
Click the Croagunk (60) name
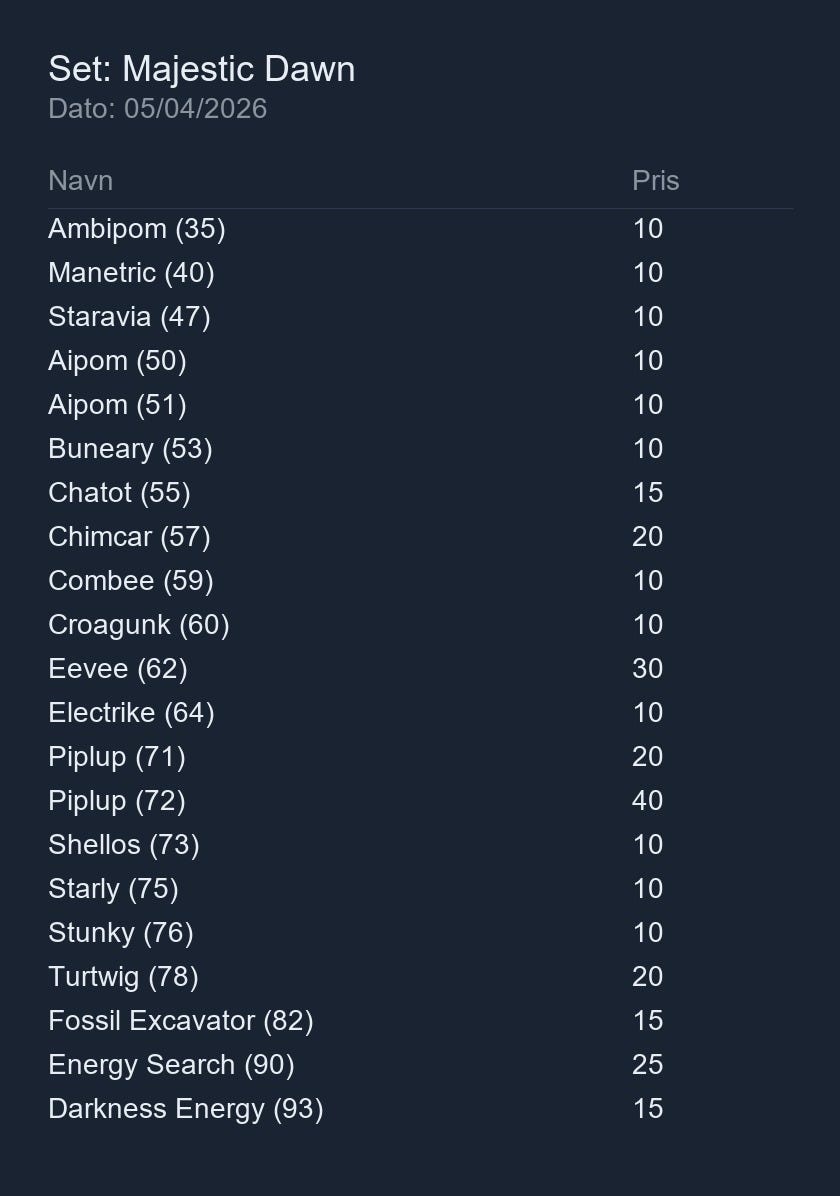pos(139,625)
